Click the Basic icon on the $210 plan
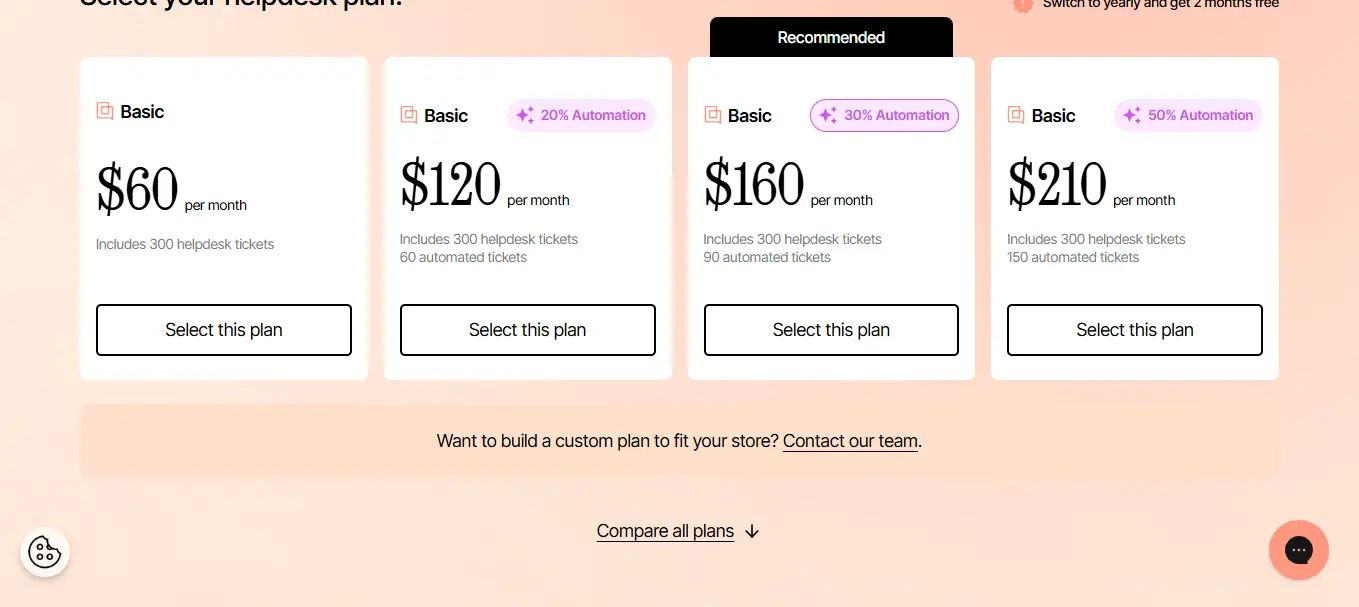Screen dimensions: 1359x607 [x=1016, y=115]
